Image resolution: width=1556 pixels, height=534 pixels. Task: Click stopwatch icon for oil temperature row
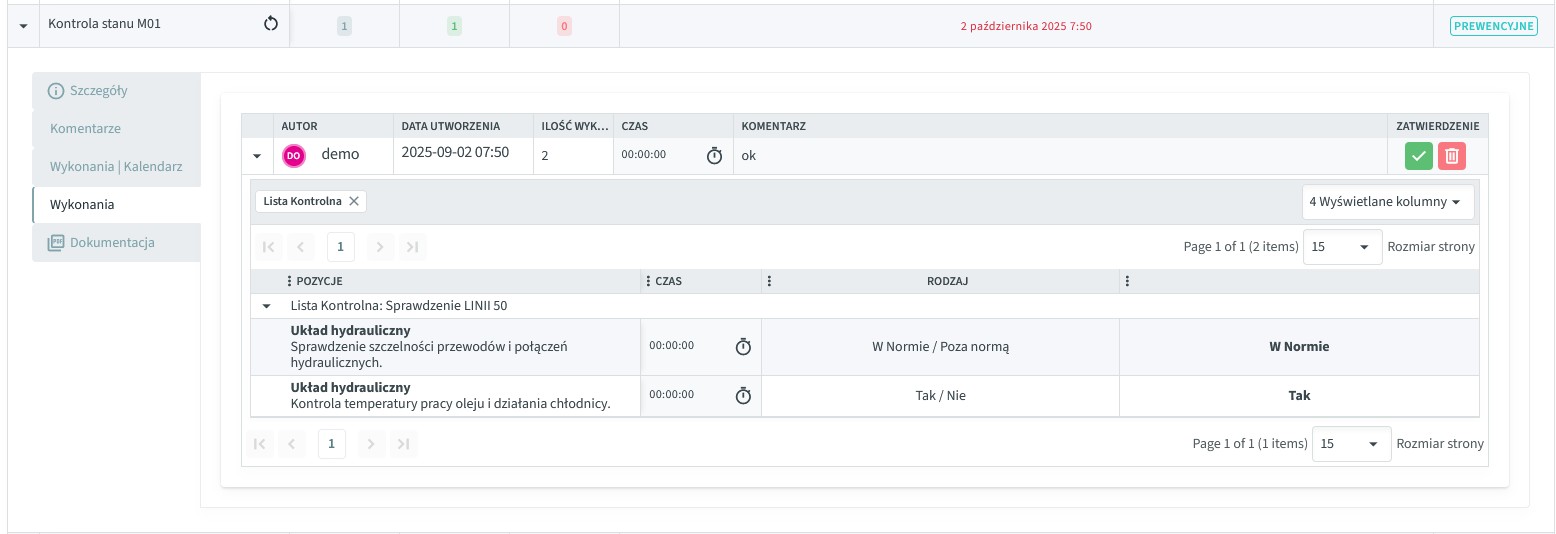743,396
